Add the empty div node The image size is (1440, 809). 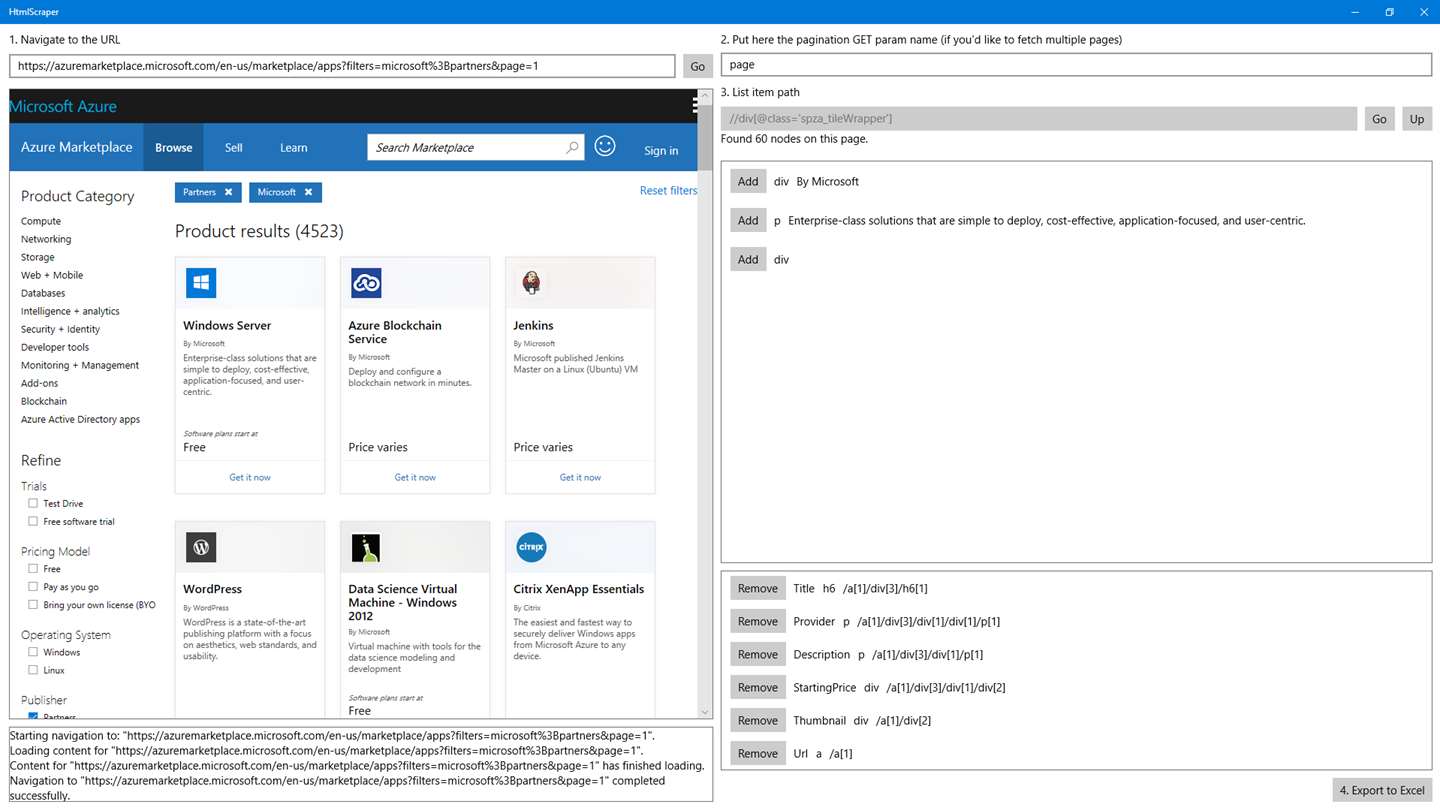coord(748,259)
